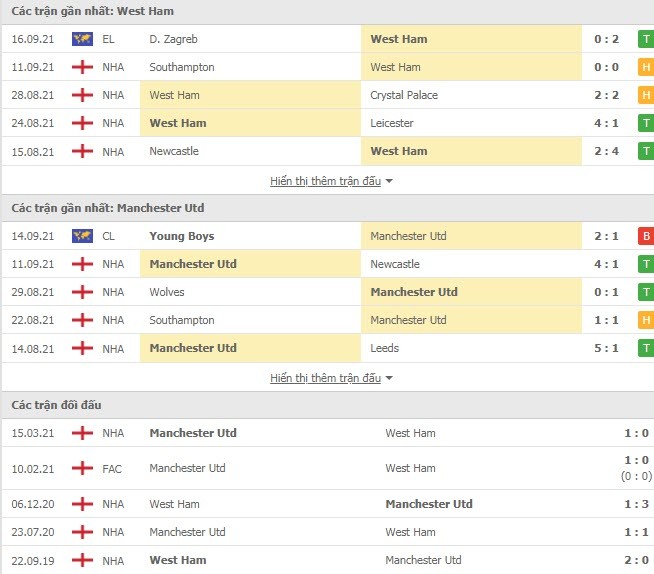Click the England flag on FAC 10.02.21 row
Image resolution: width=654 pixels, height=574 pixels.
(x=82, y=468)
